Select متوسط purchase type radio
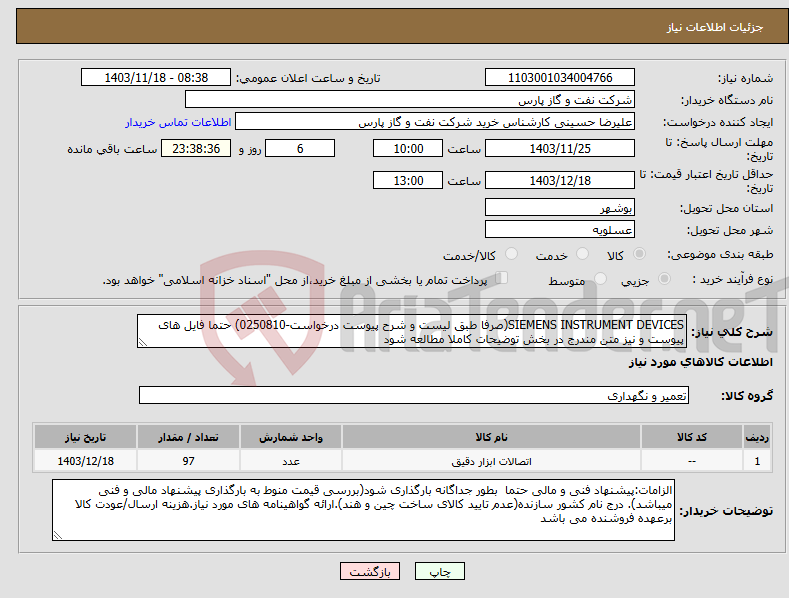 600,279
